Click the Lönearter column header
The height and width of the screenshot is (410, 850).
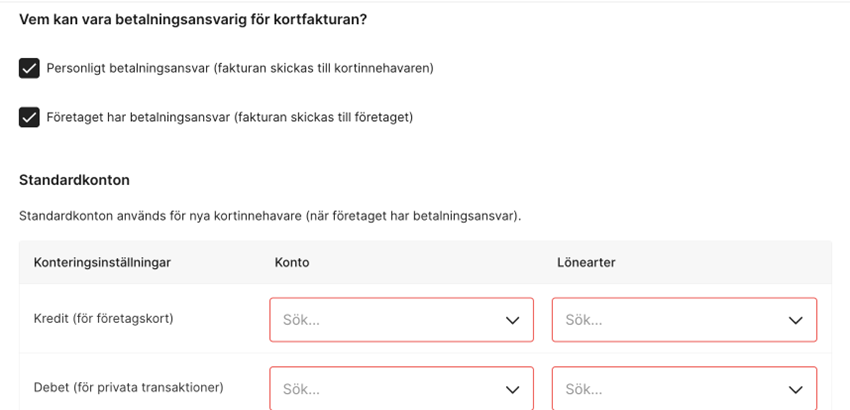586,262
